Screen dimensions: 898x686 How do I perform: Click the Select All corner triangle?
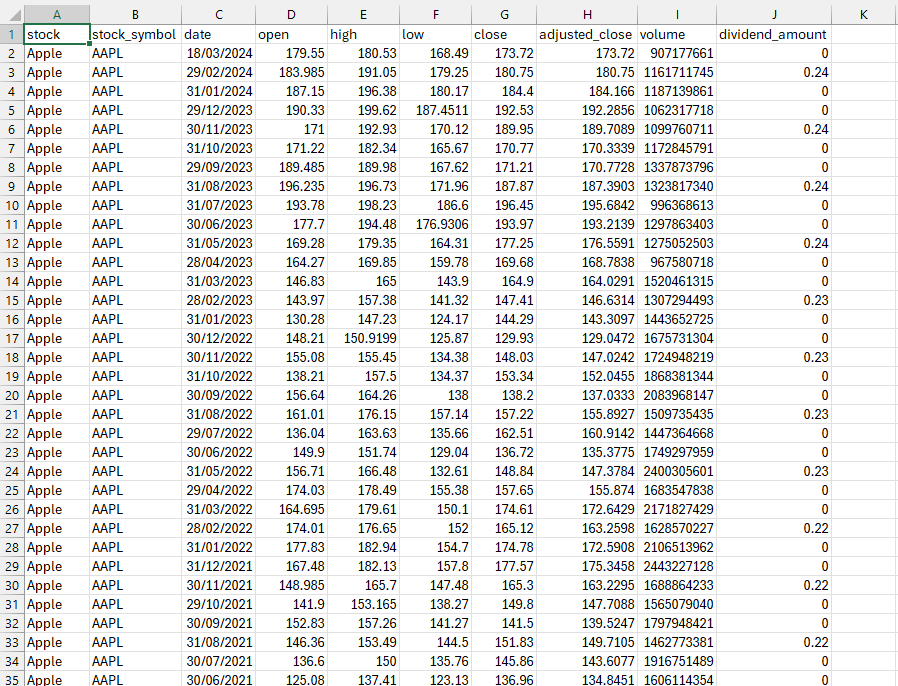[13, 15]
